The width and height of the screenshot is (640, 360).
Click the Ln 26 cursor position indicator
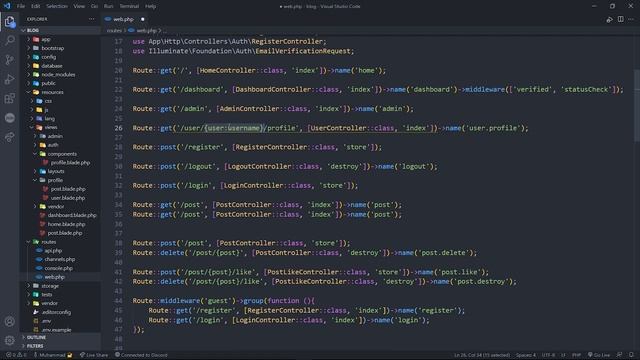[x=482, y=355]
